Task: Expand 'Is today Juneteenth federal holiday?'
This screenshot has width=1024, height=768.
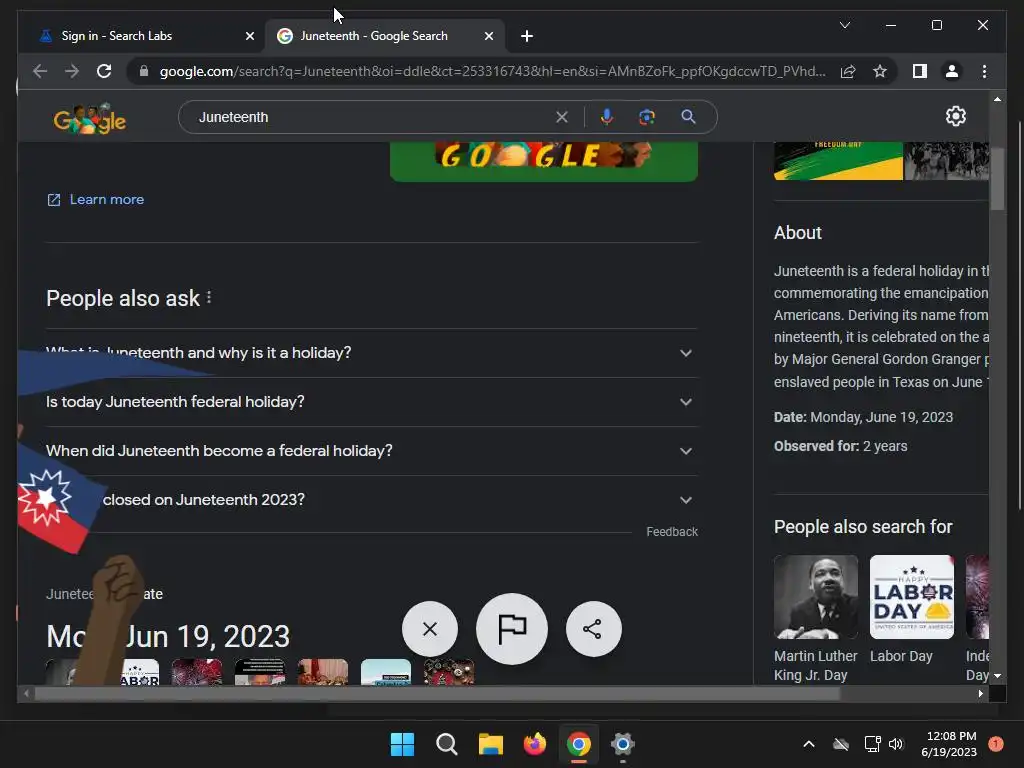Action: 372,402
